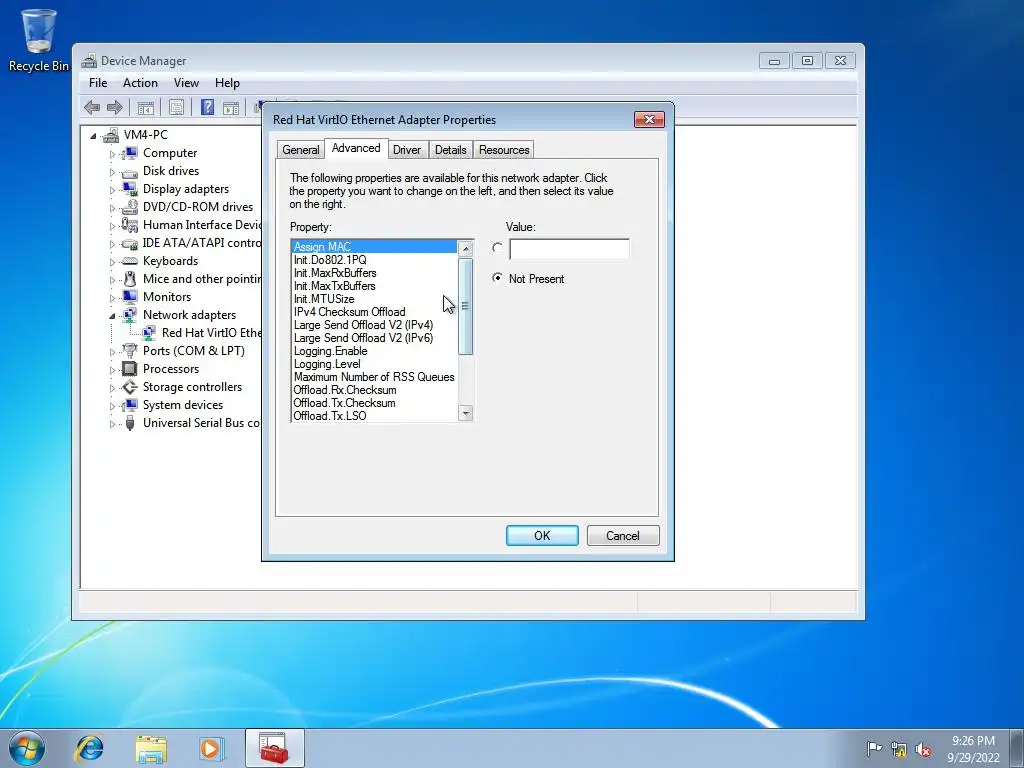Open the Action menu
Screen dimensions: 1024x768
(x=140, y=83)
